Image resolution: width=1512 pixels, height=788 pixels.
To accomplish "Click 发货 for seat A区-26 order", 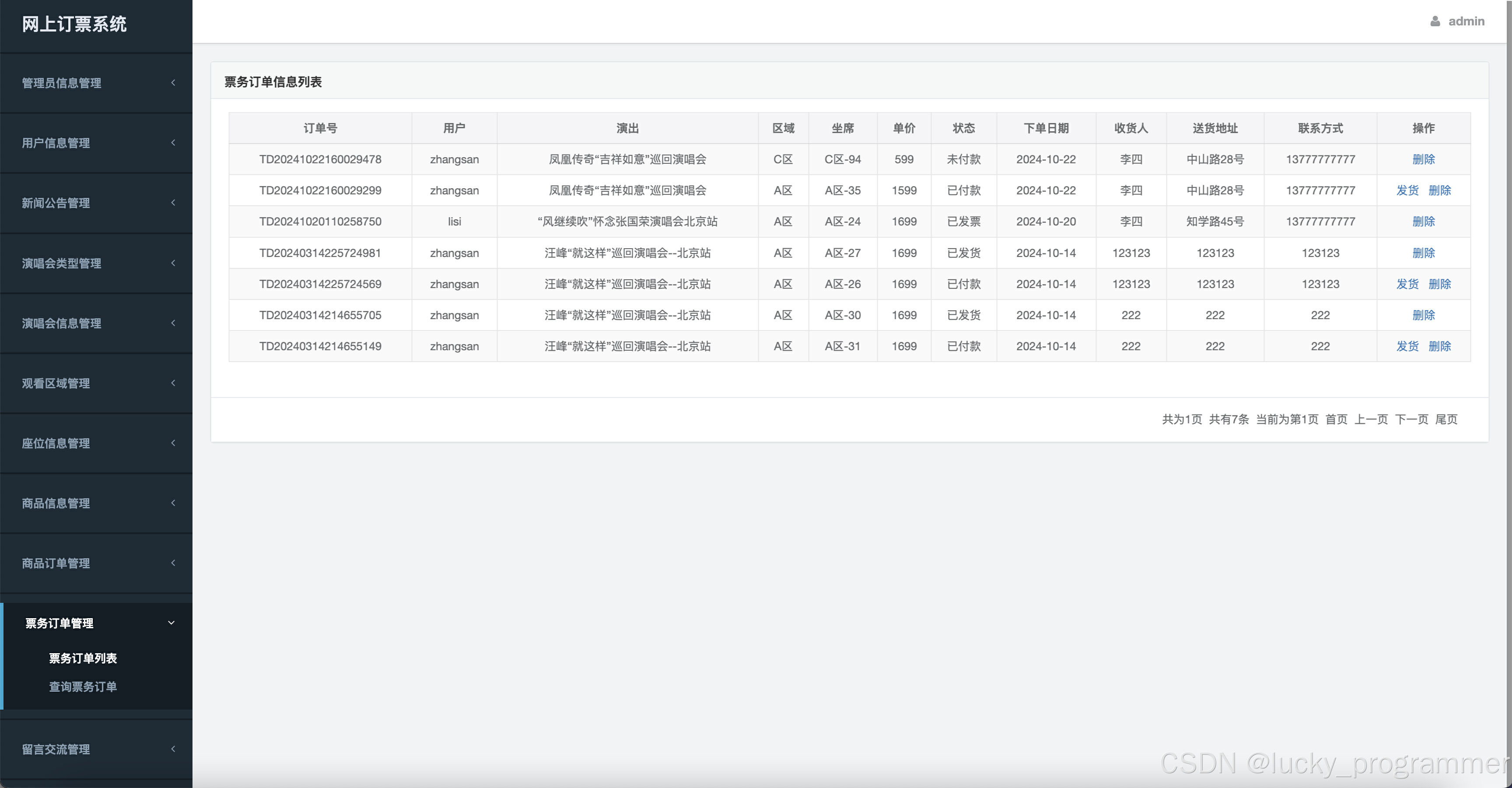I will (1407, 284).
